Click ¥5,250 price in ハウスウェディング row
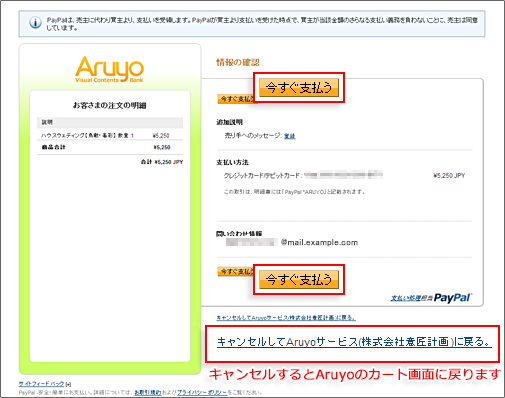Image resolution: width=505 pixels, height=398 pixels. coord(161,136)
